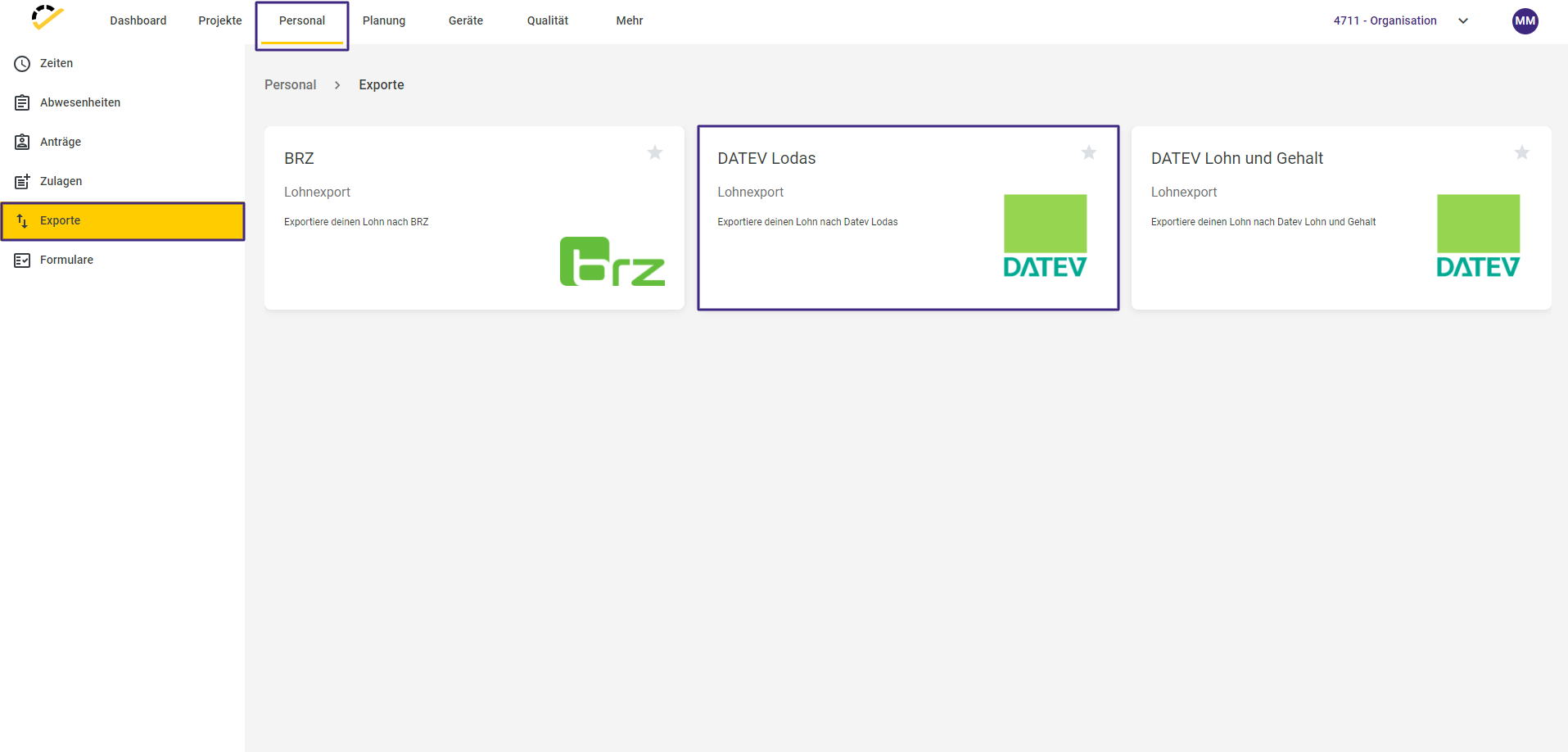
Task: Open DATEV Lohn und Gehalt title
Action: 1236,158
